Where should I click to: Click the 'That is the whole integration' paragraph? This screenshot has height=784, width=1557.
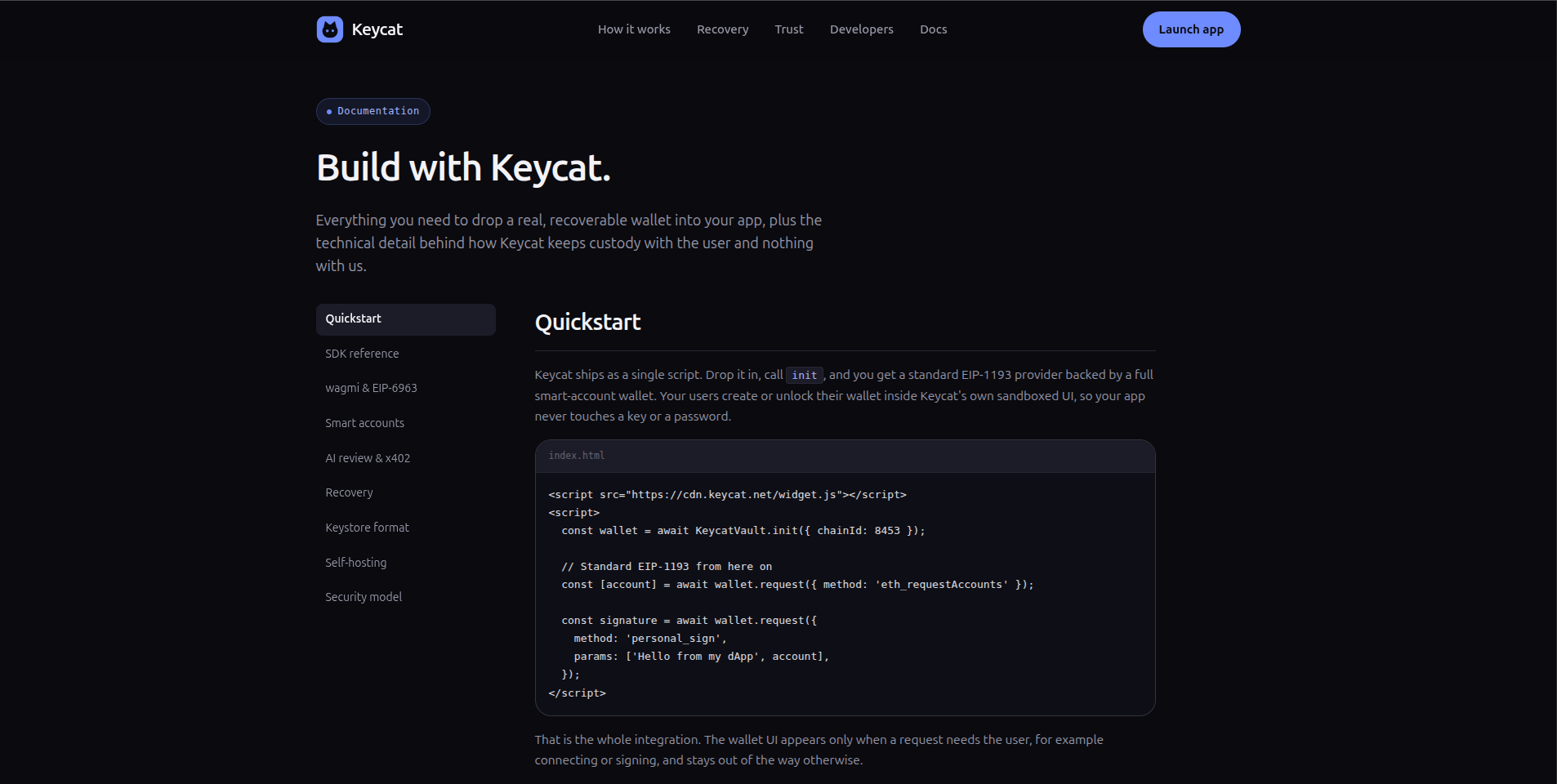click(x=819, y=750)
